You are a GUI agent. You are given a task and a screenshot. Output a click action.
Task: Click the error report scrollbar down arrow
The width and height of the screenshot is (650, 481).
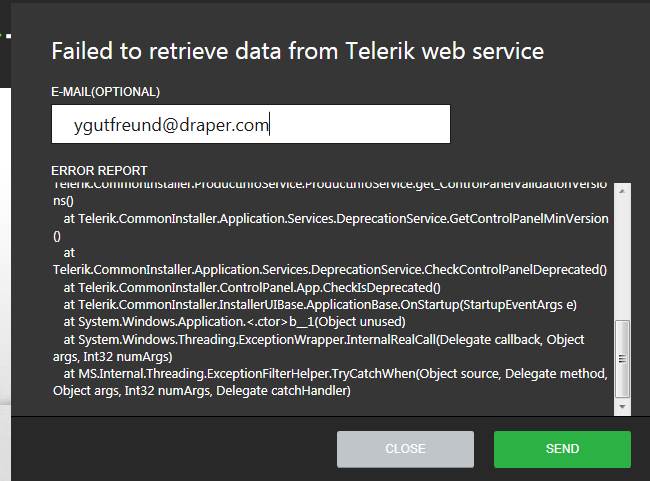click(623, 407)
